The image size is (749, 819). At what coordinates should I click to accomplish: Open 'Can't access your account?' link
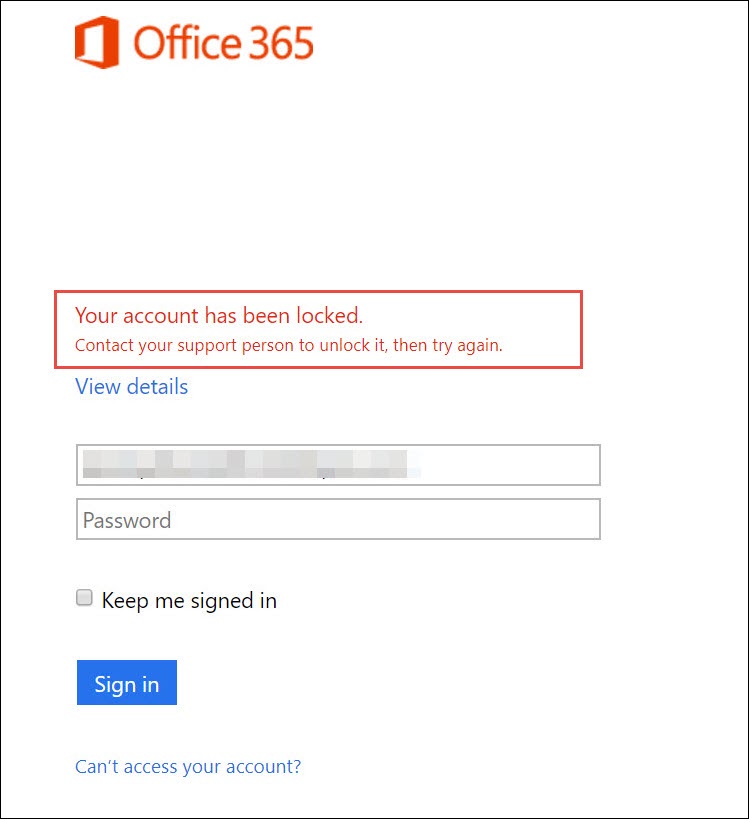[188, 766]
